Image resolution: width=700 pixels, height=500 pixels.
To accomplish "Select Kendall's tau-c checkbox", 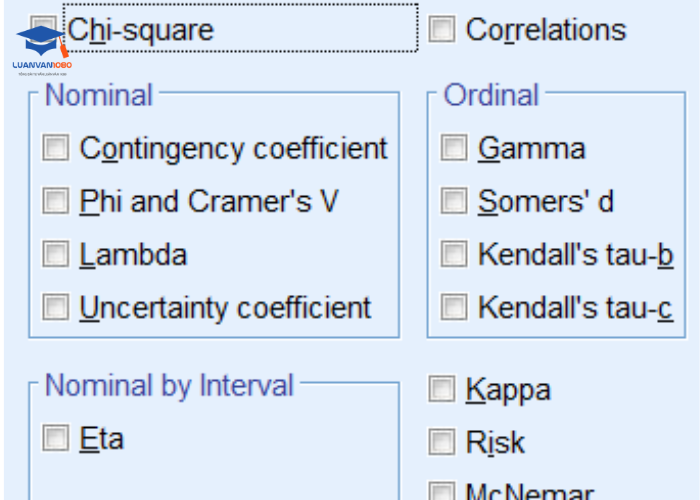I will (x=455, y=307).
